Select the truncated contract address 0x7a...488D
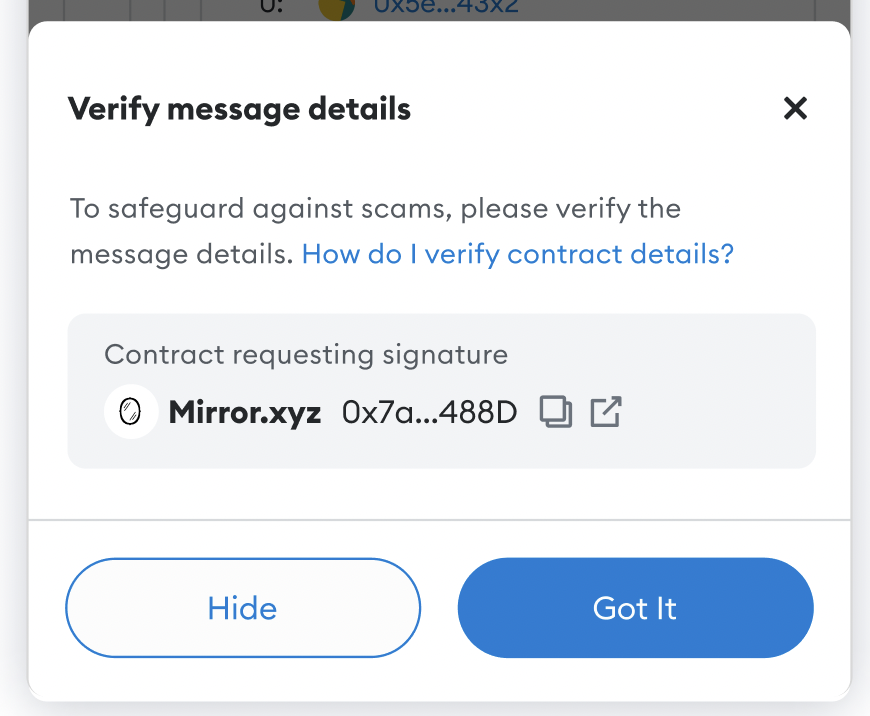 click(x=429, y=411)
